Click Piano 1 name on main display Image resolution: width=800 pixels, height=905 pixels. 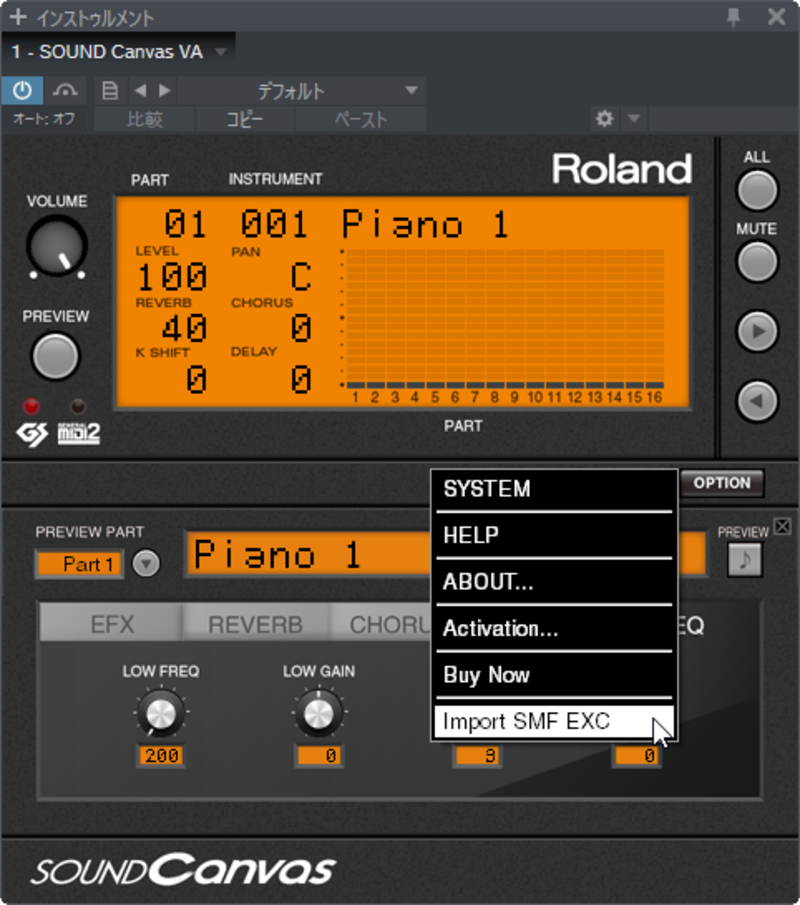click(x=425, y=224)
